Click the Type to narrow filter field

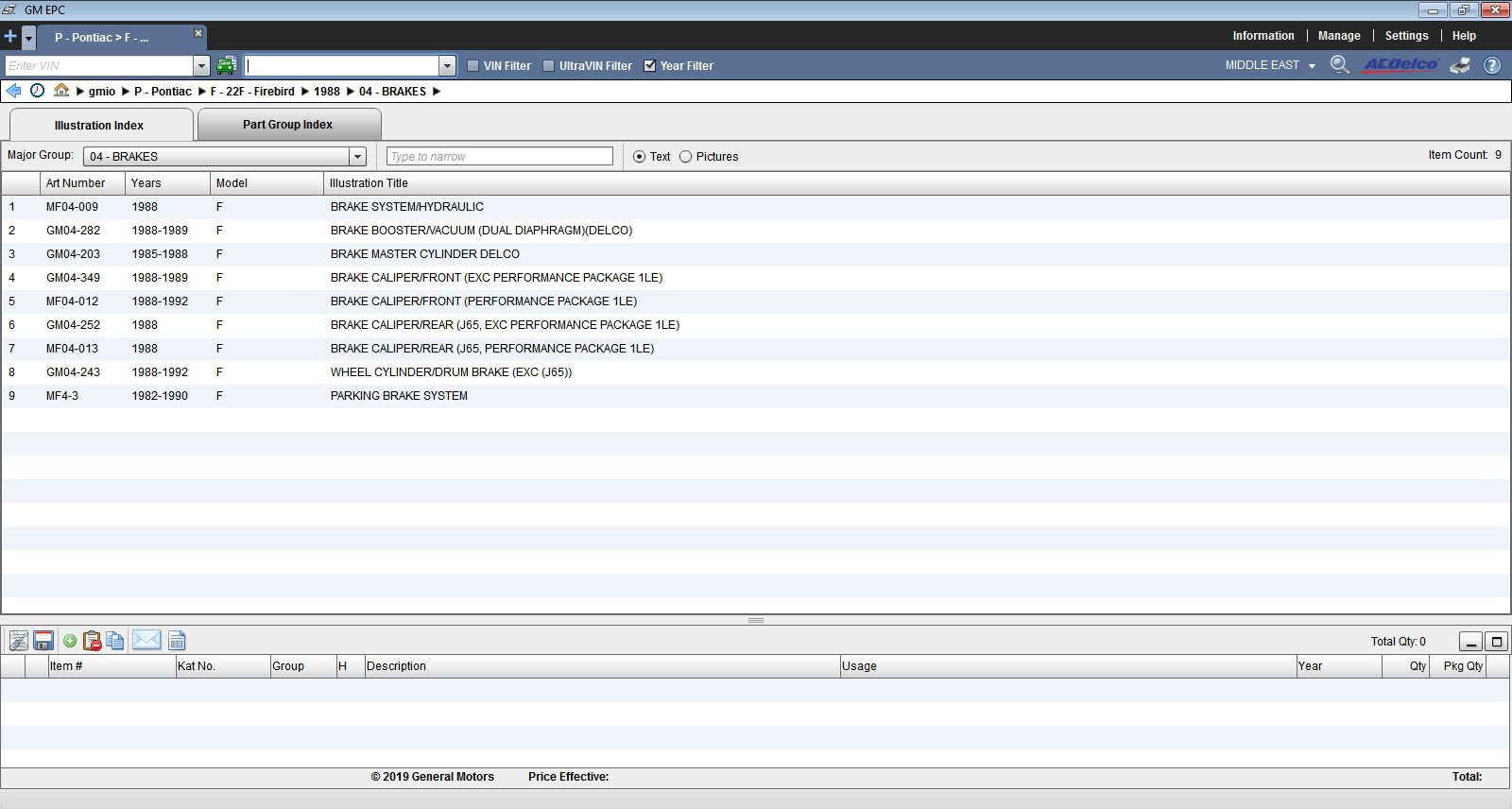(x=500, y=156)
